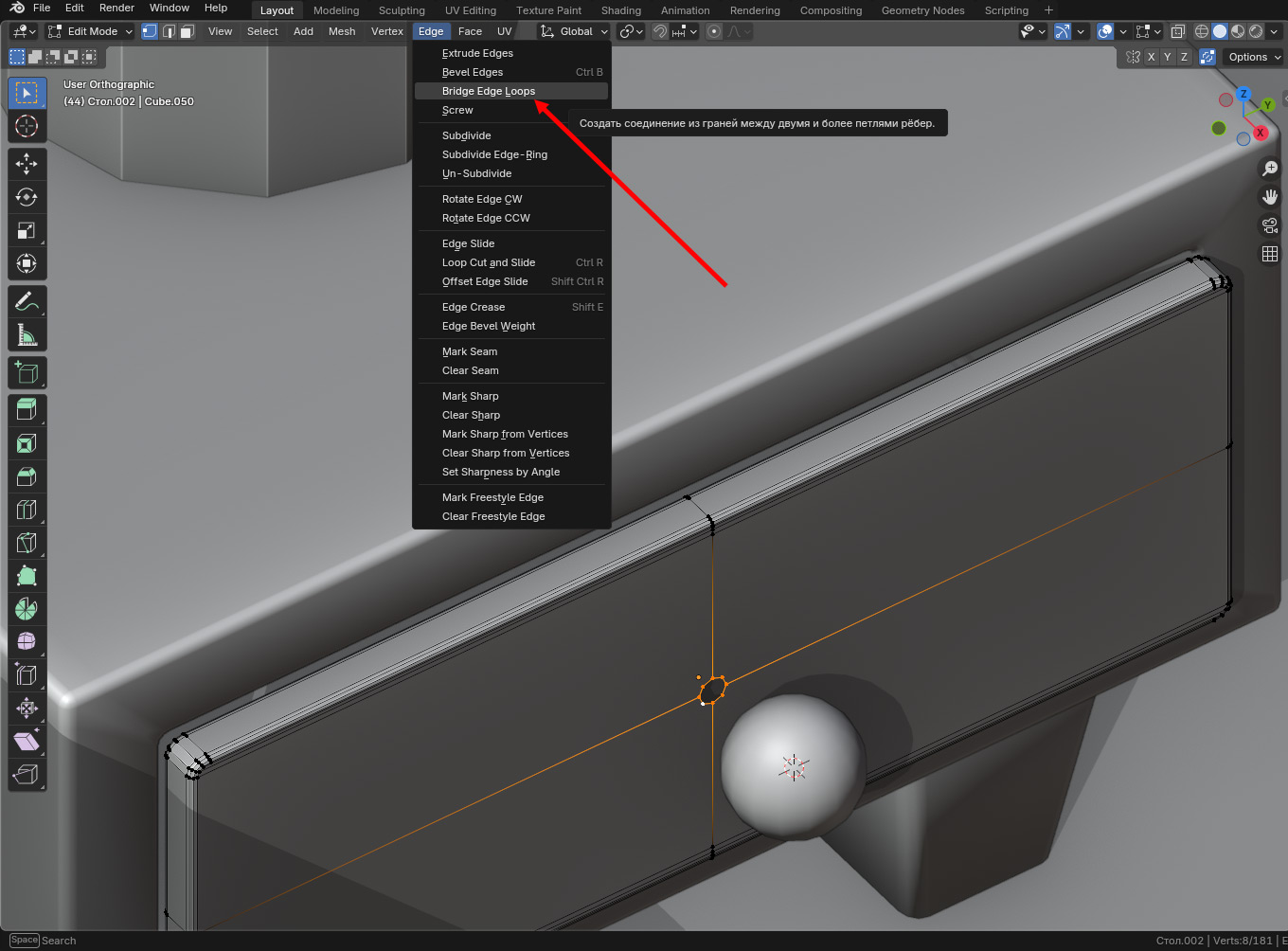Click the hand pan-view icon

[x=1270, y=197]
